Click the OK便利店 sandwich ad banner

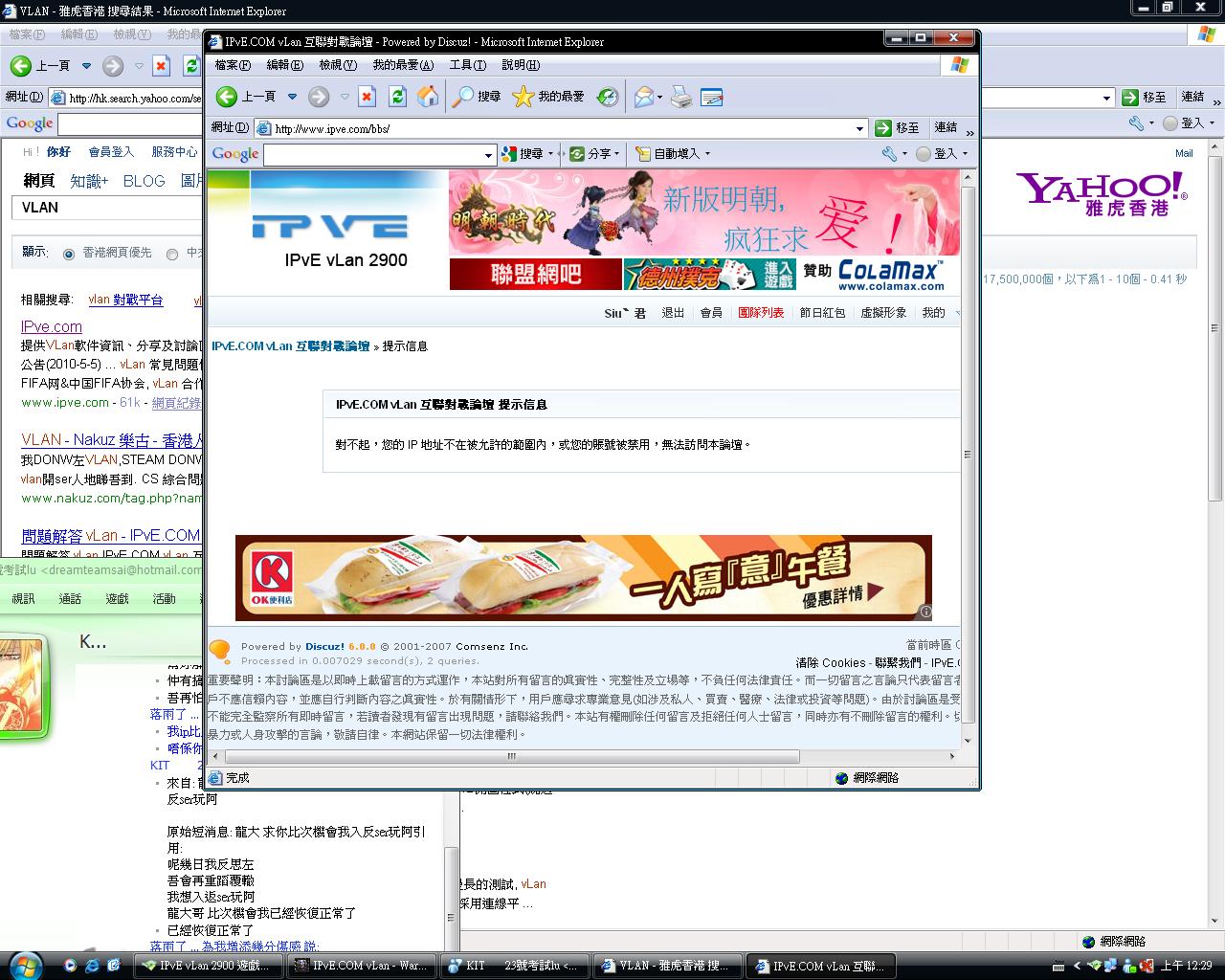coord(584,578)
